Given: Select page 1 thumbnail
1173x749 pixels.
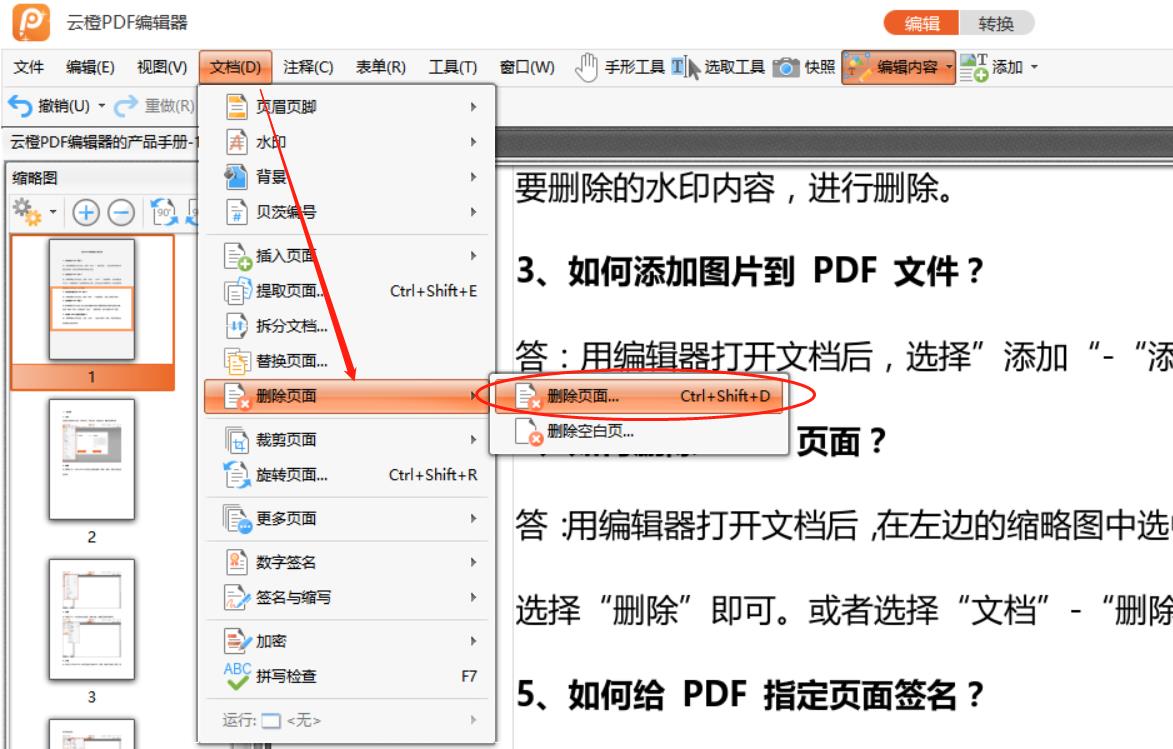Looking at the screenshot, I should tap(92, 300).
